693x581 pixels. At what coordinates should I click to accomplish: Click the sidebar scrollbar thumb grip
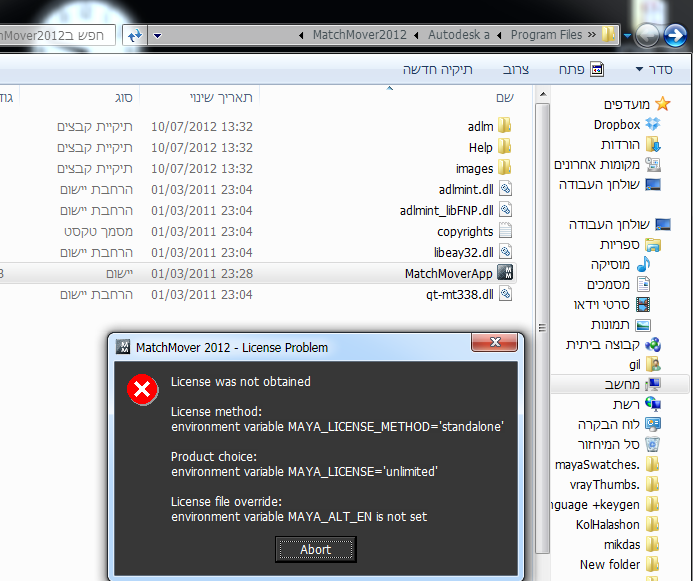(542, 327)
